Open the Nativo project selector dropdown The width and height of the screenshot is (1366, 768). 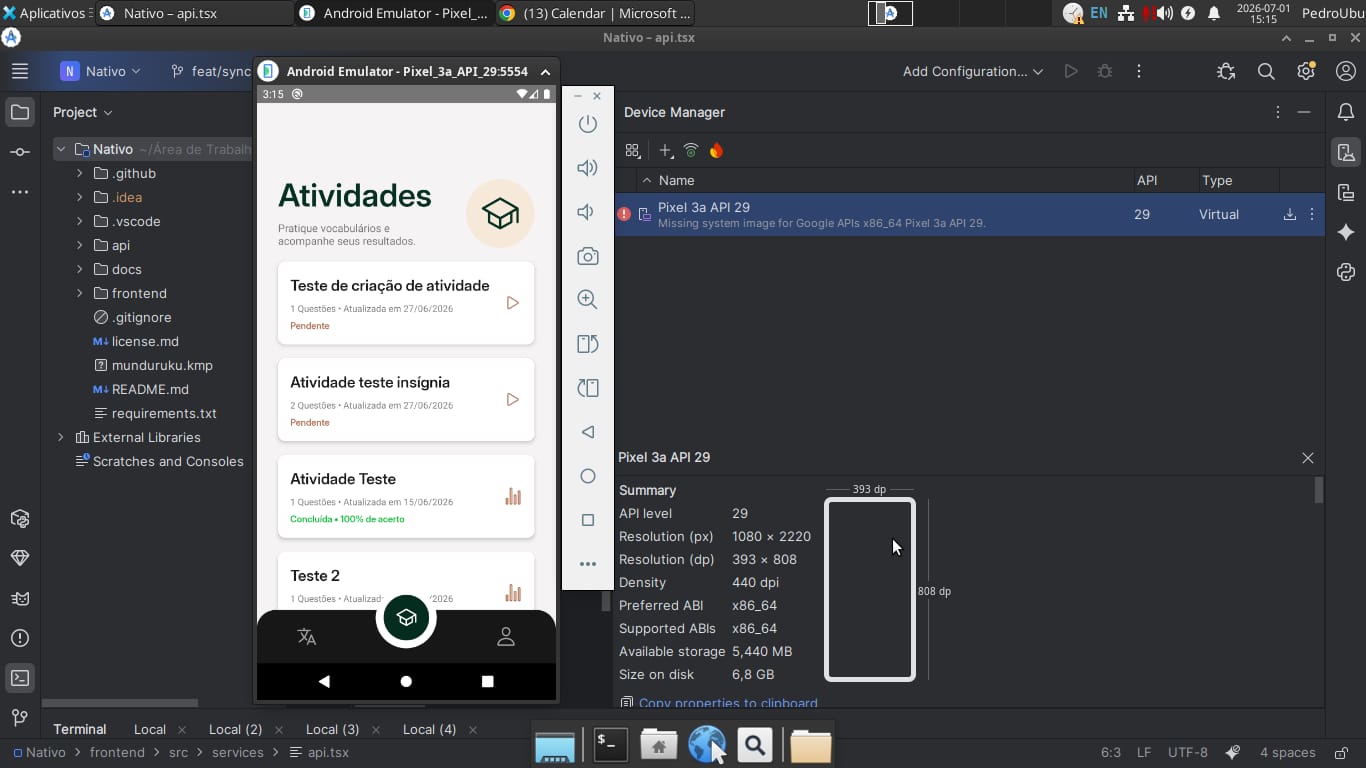click(101, 71)
